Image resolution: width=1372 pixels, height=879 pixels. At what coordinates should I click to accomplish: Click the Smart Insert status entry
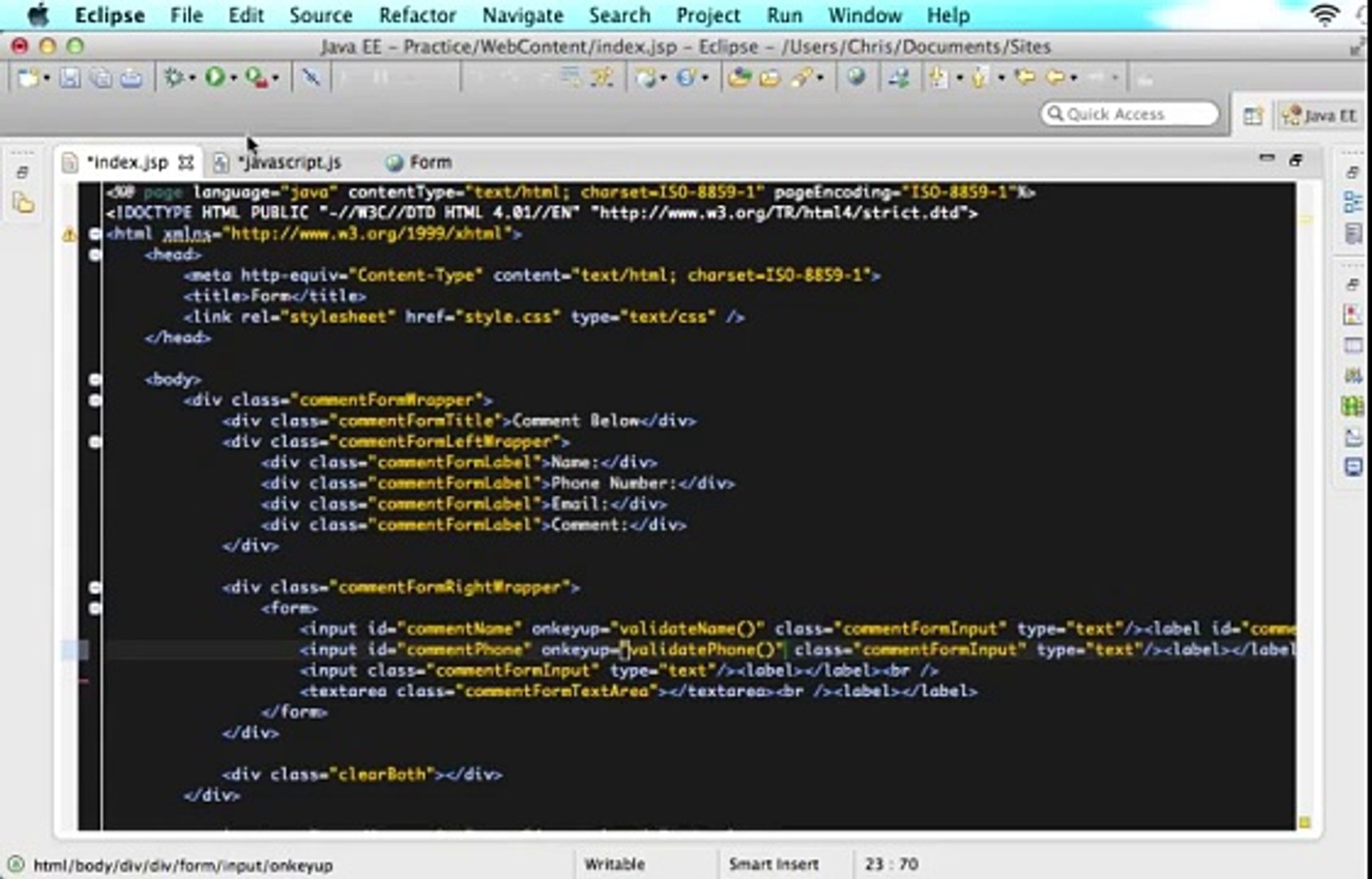773,864
